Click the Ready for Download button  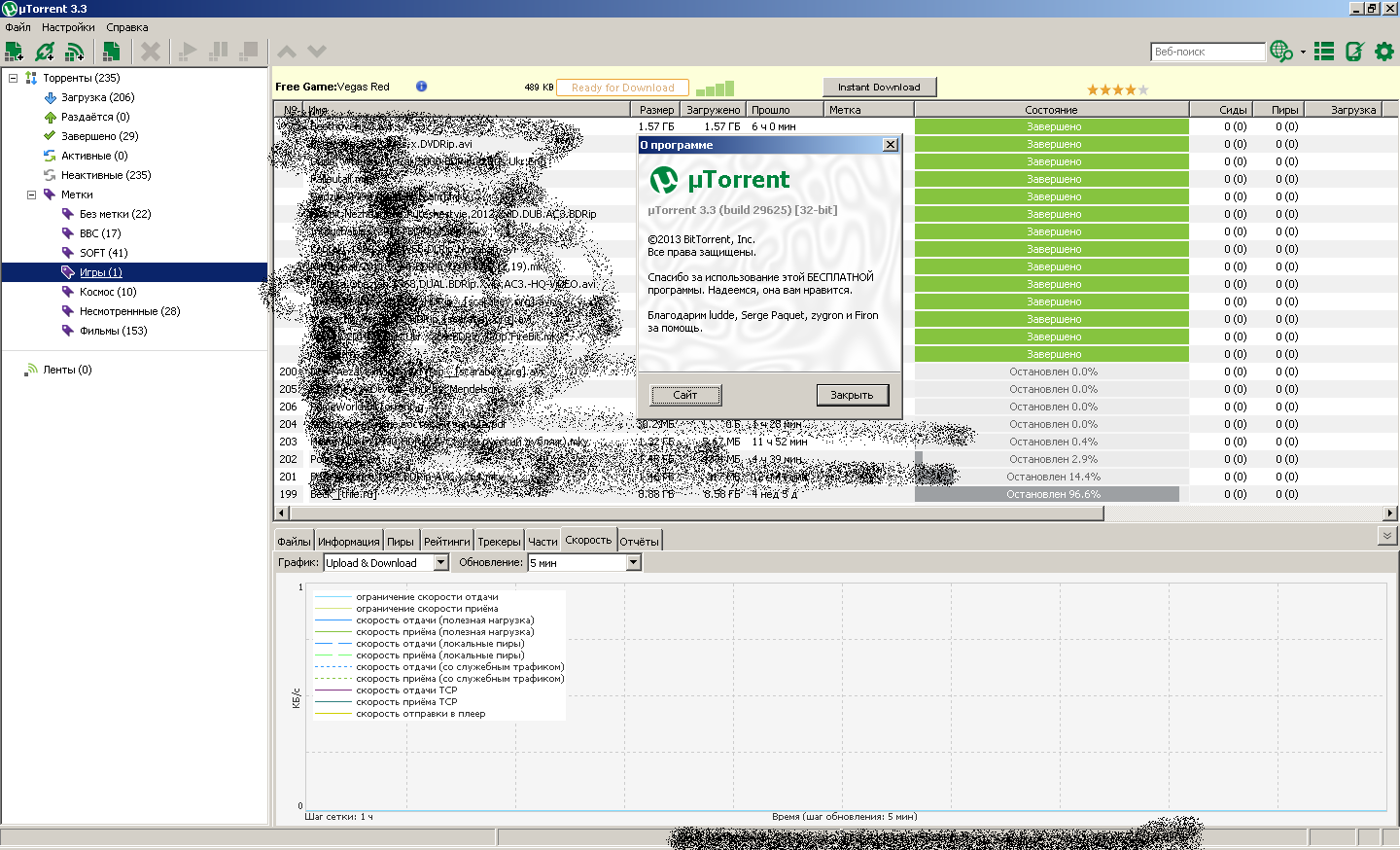[x=622, y=88]
